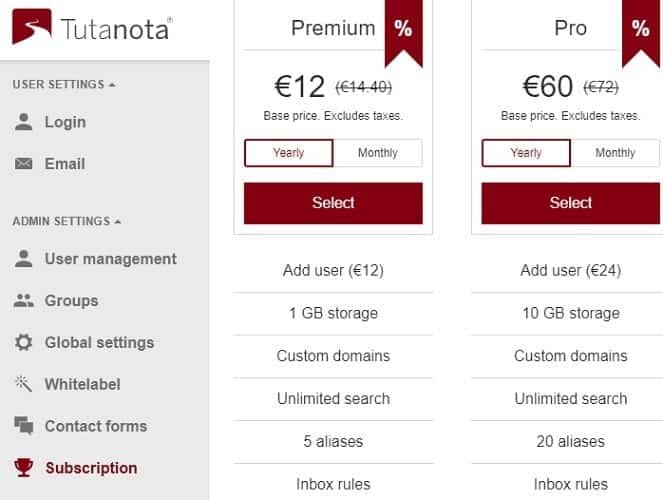Click the Contact forms chat icon
663x500 pixels.
tap(24, 426)
